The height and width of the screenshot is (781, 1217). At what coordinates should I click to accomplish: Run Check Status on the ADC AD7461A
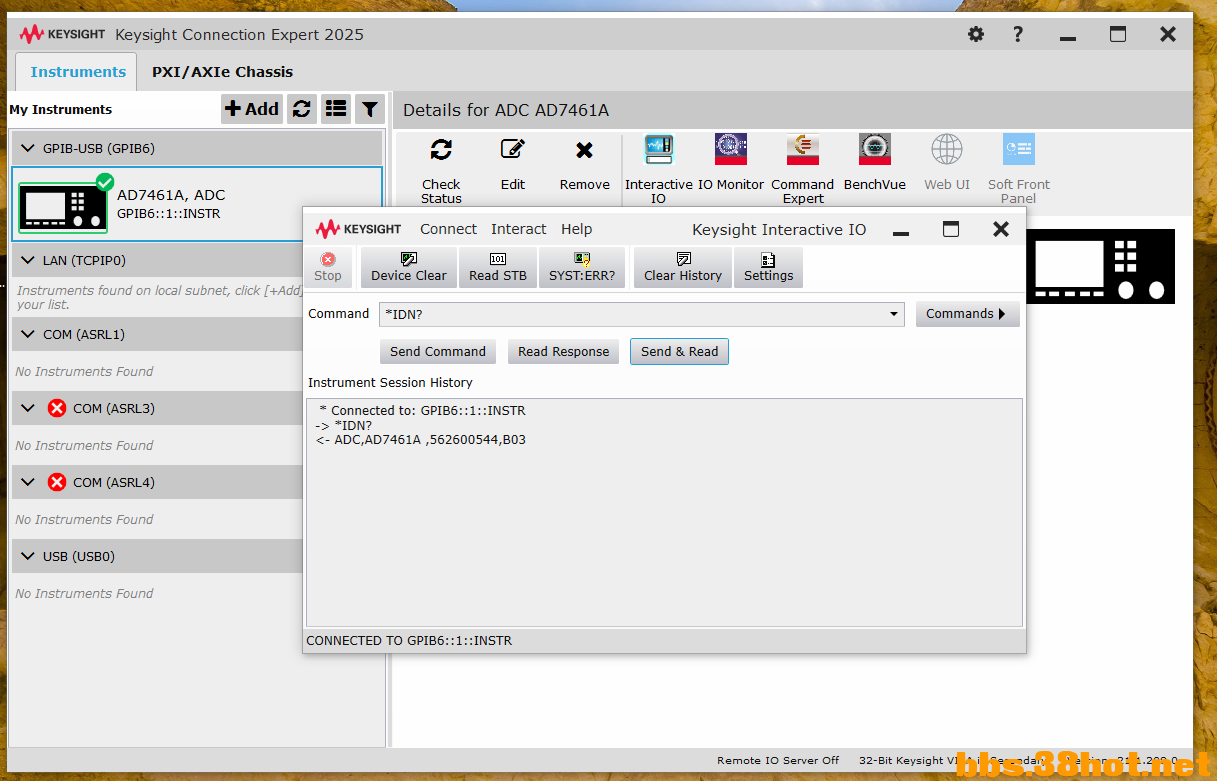click(x=441, y=169)
